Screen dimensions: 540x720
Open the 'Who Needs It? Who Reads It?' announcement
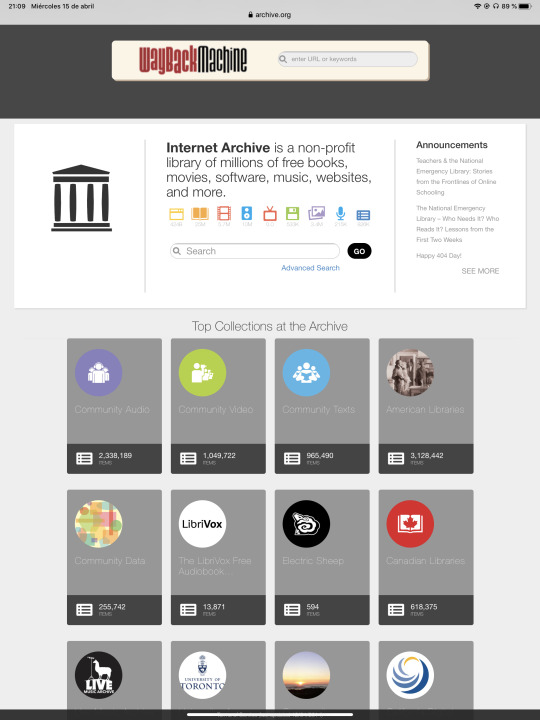[x=457, y=224]
